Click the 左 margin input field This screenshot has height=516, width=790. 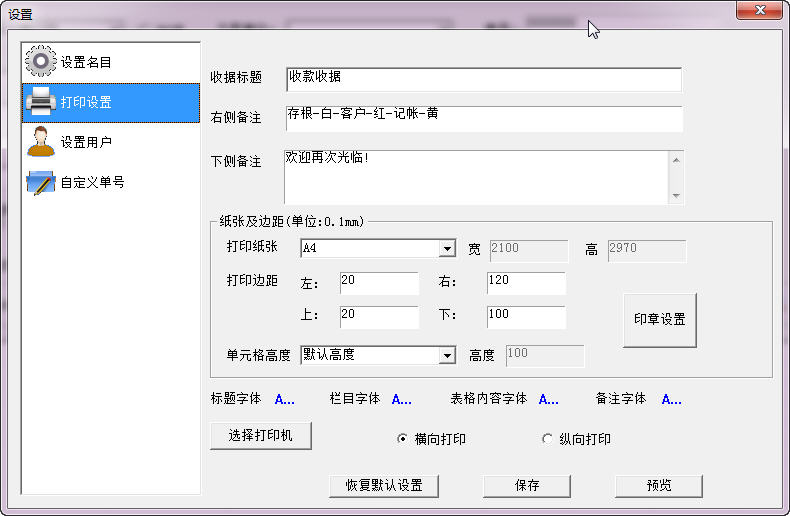tap(379, 283)
